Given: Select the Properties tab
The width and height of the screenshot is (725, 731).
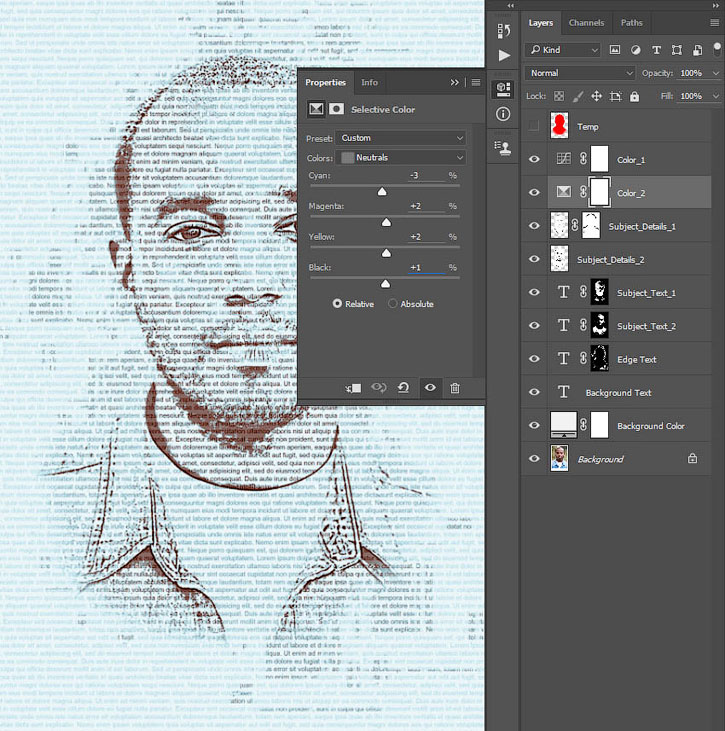Looking at the screenshot, I should [x=325, y=83].
